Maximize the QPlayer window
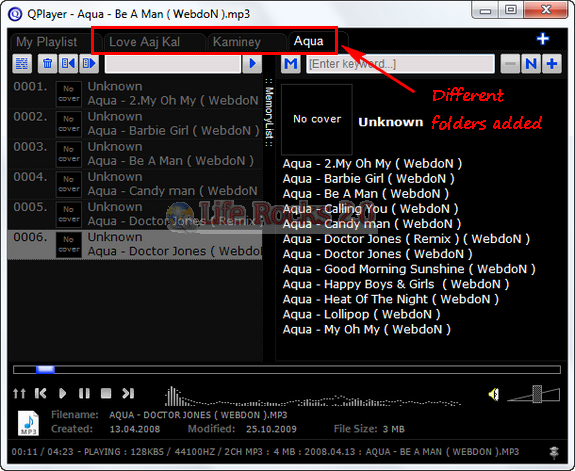 pyautogui.click(x=510, y=10)
